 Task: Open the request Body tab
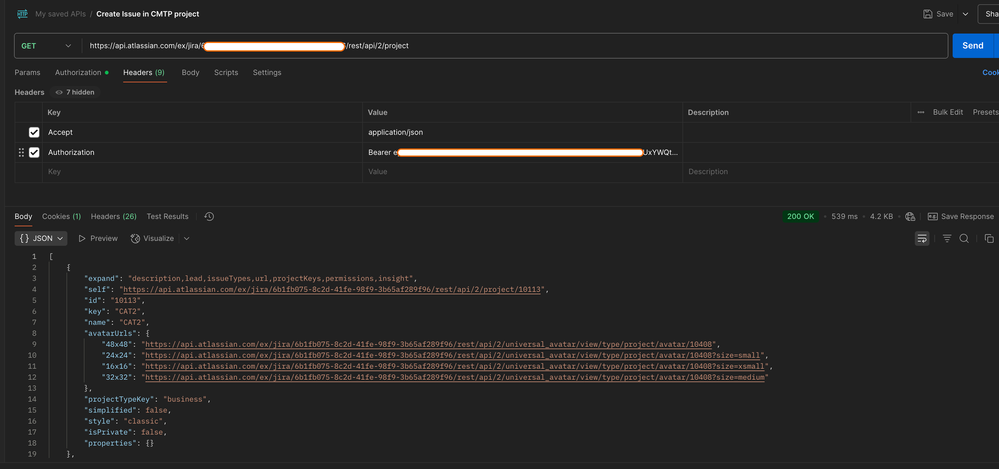[x=190, y=73]
